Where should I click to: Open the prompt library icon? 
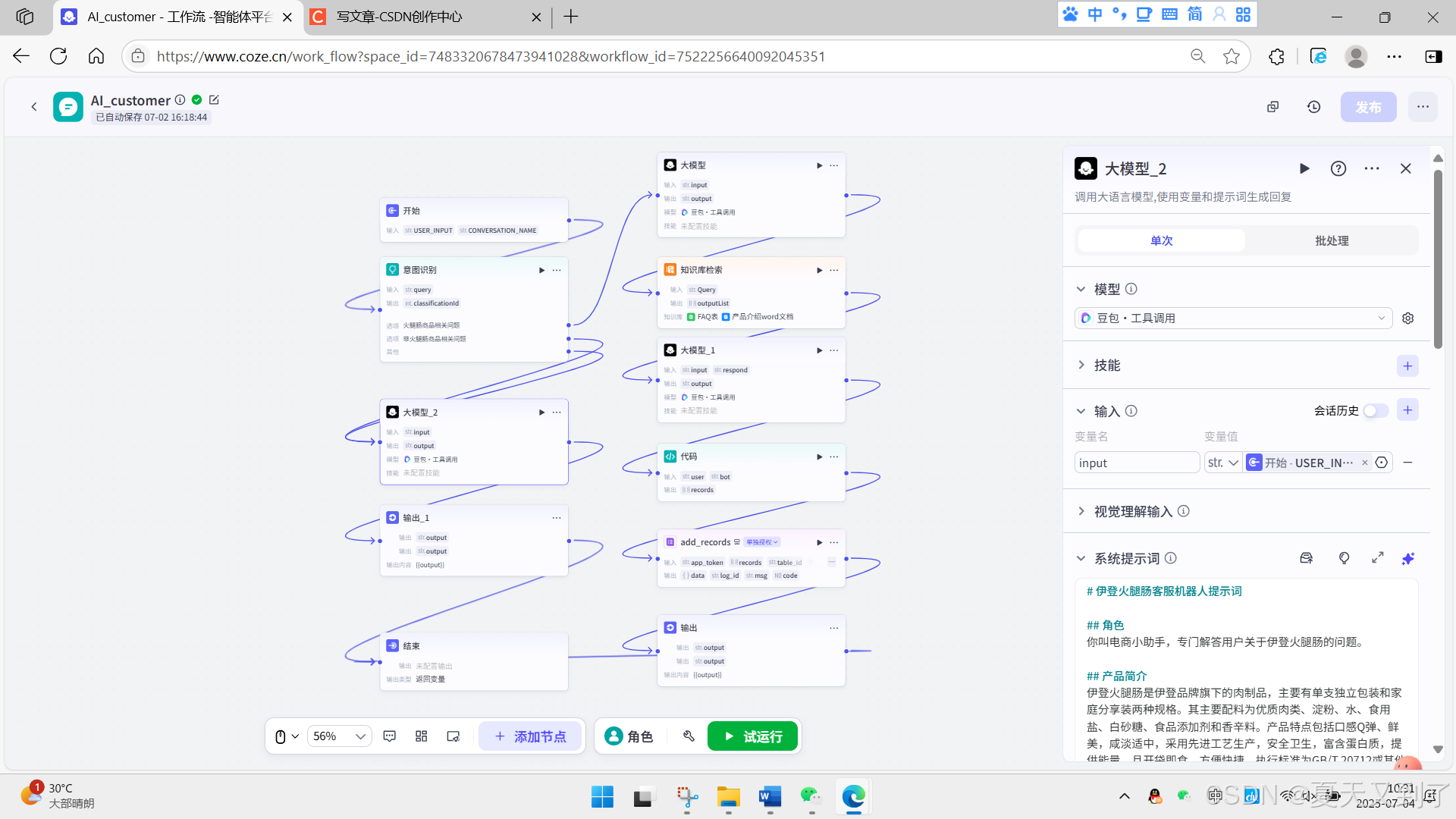(x=1306, y=558)
